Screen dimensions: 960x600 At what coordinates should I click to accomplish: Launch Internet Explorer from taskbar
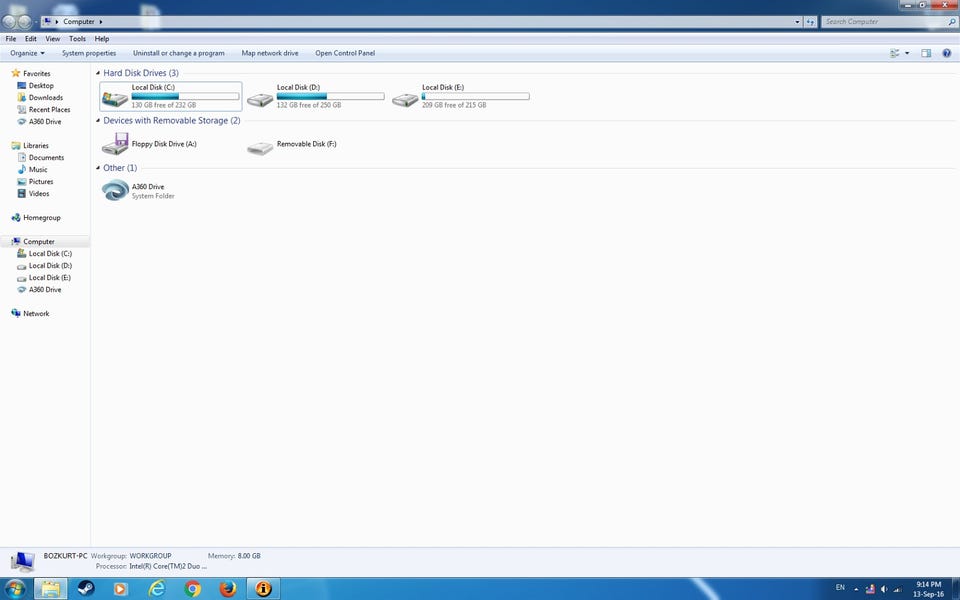(157, 588)
